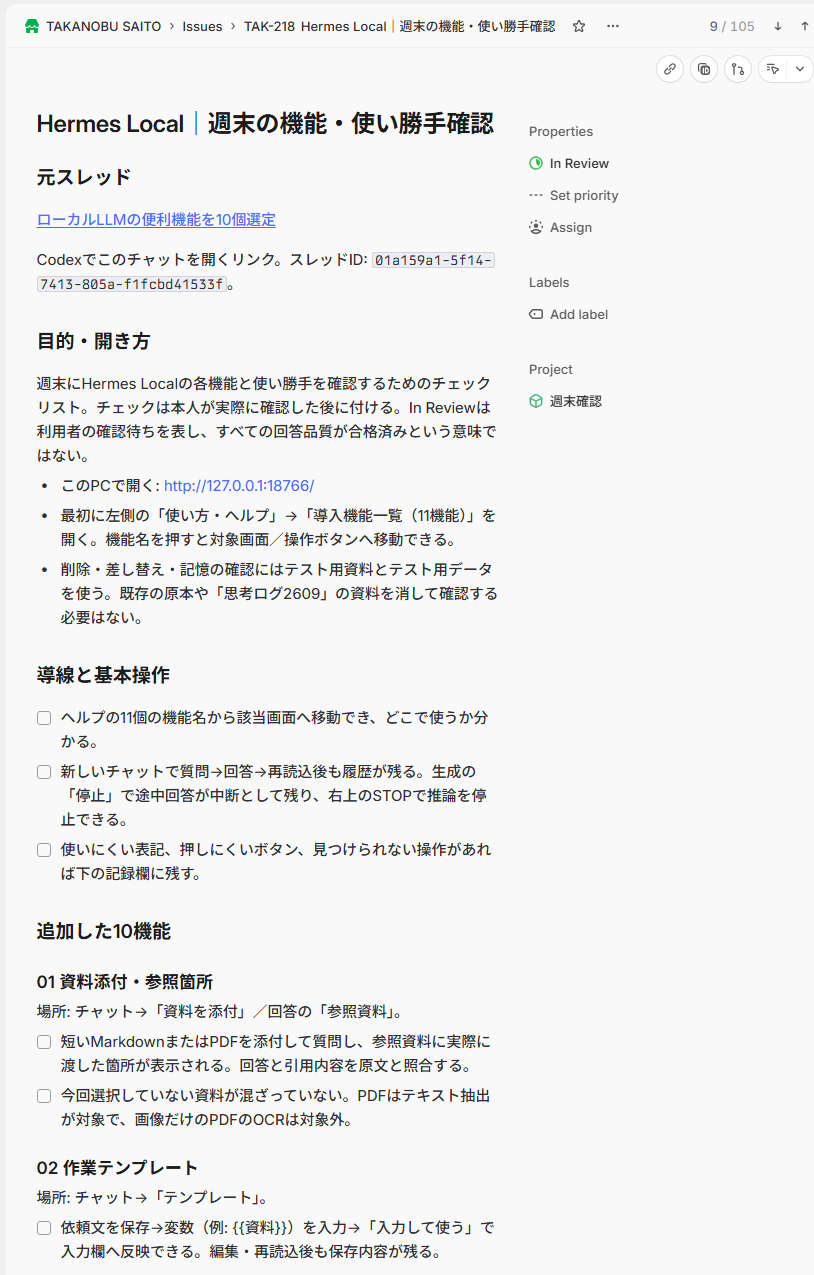Click the Properties section header
This screenshot has height=1275, width=814.
tap(561, 131)
